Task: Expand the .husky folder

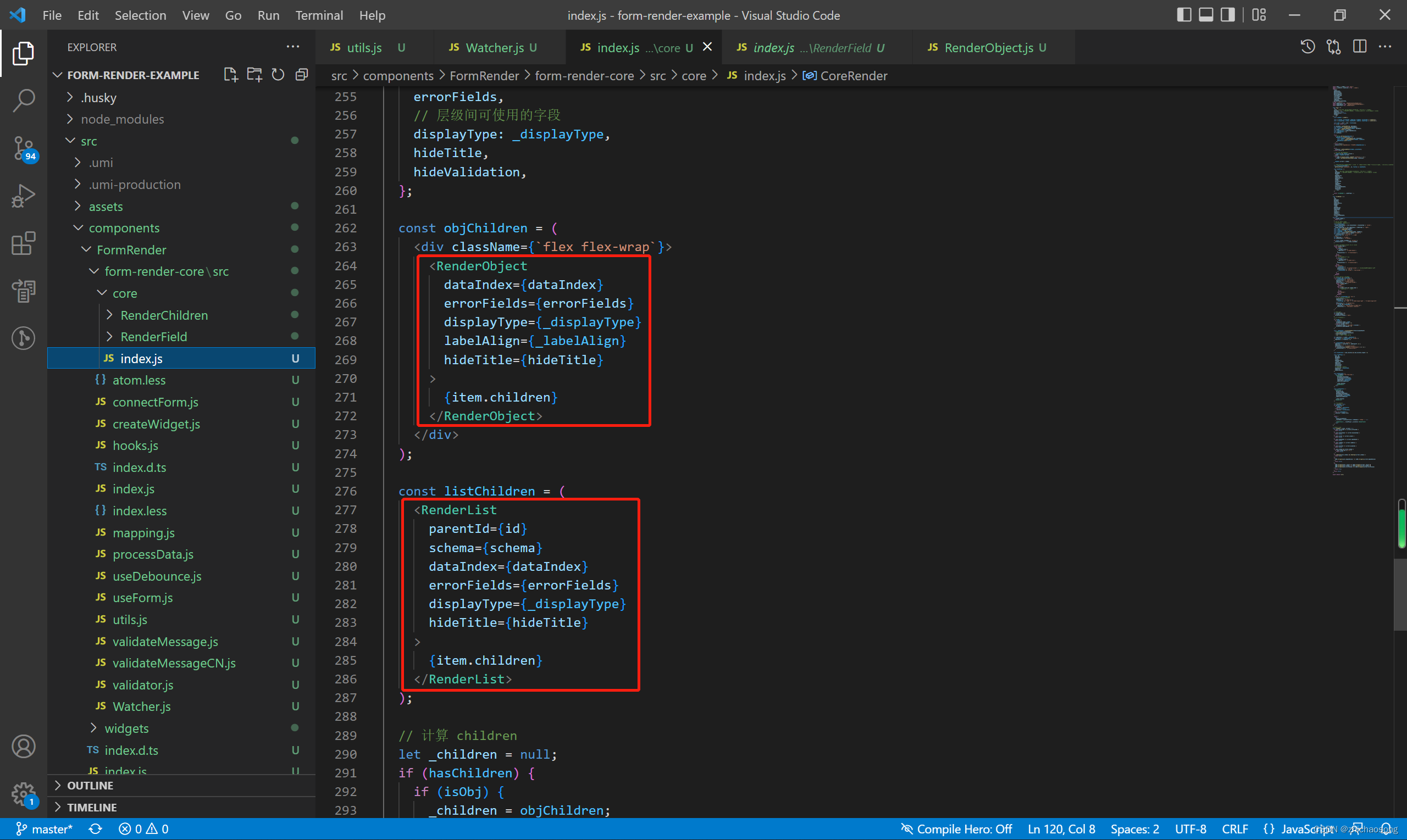Action: 181,97
